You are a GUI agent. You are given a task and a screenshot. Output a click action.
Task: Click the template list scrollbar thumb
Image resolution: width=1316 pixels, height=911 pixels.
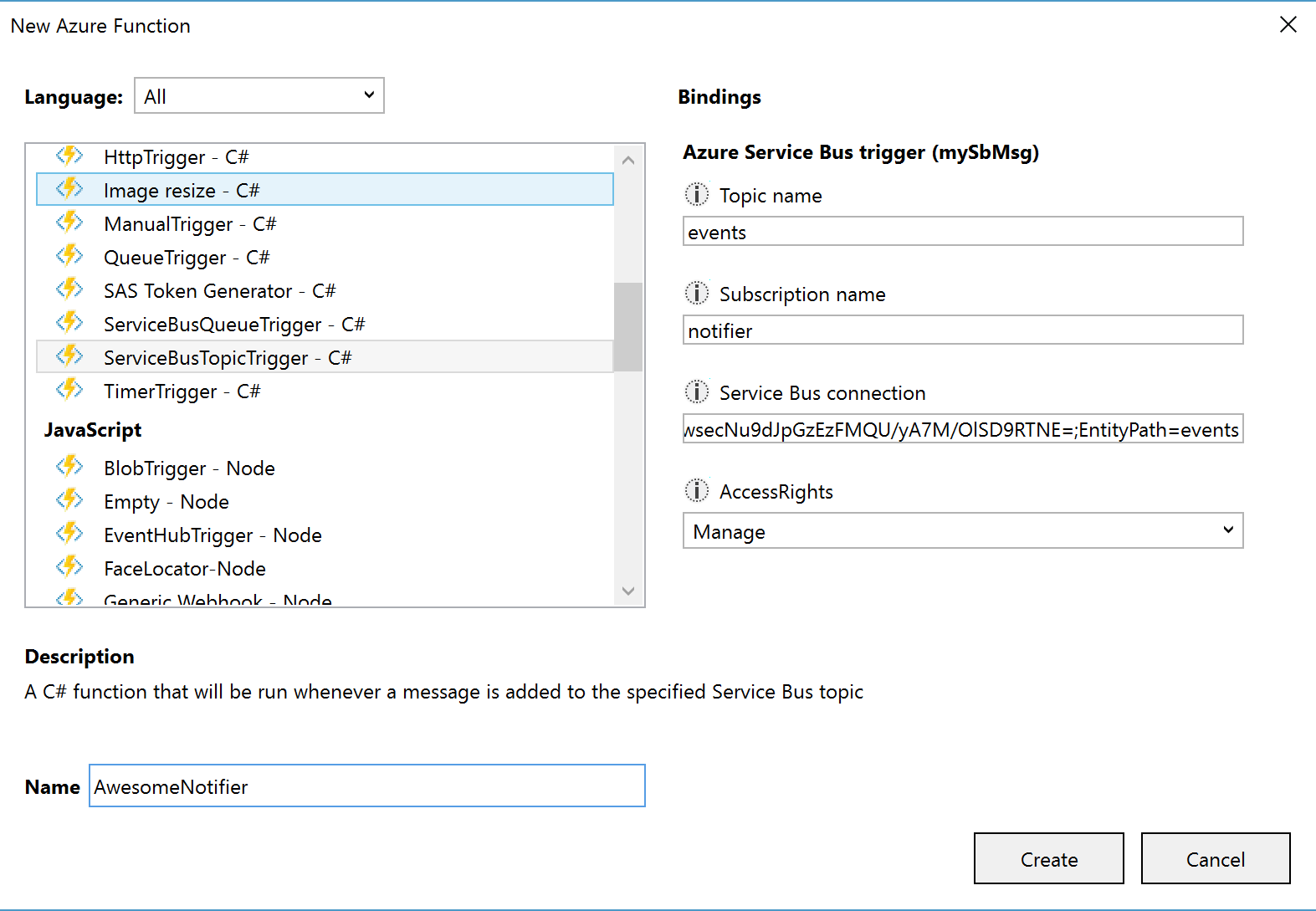[x=628, y=326]
